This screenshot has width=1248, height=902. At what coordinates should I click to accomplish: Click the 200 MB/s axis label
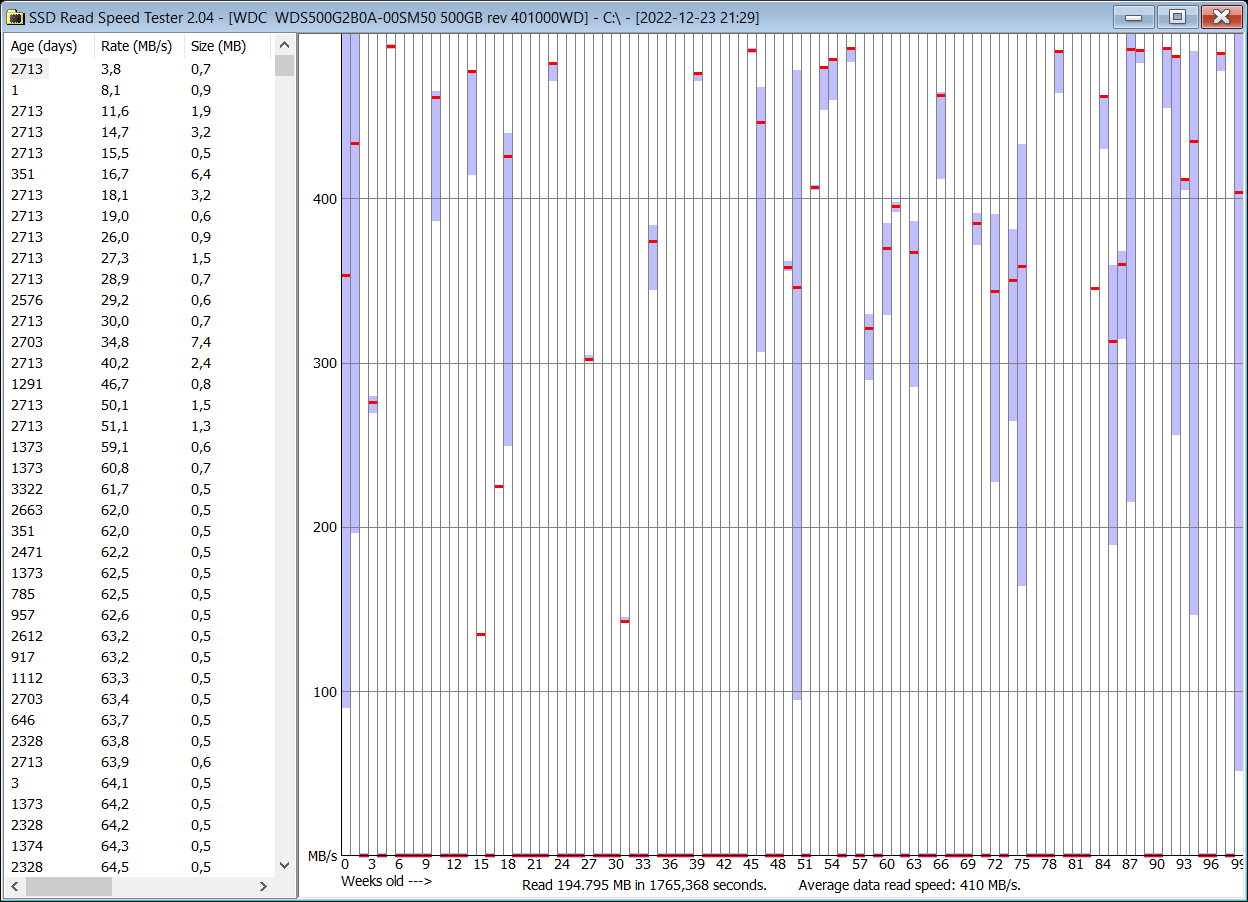pos(325,527)
